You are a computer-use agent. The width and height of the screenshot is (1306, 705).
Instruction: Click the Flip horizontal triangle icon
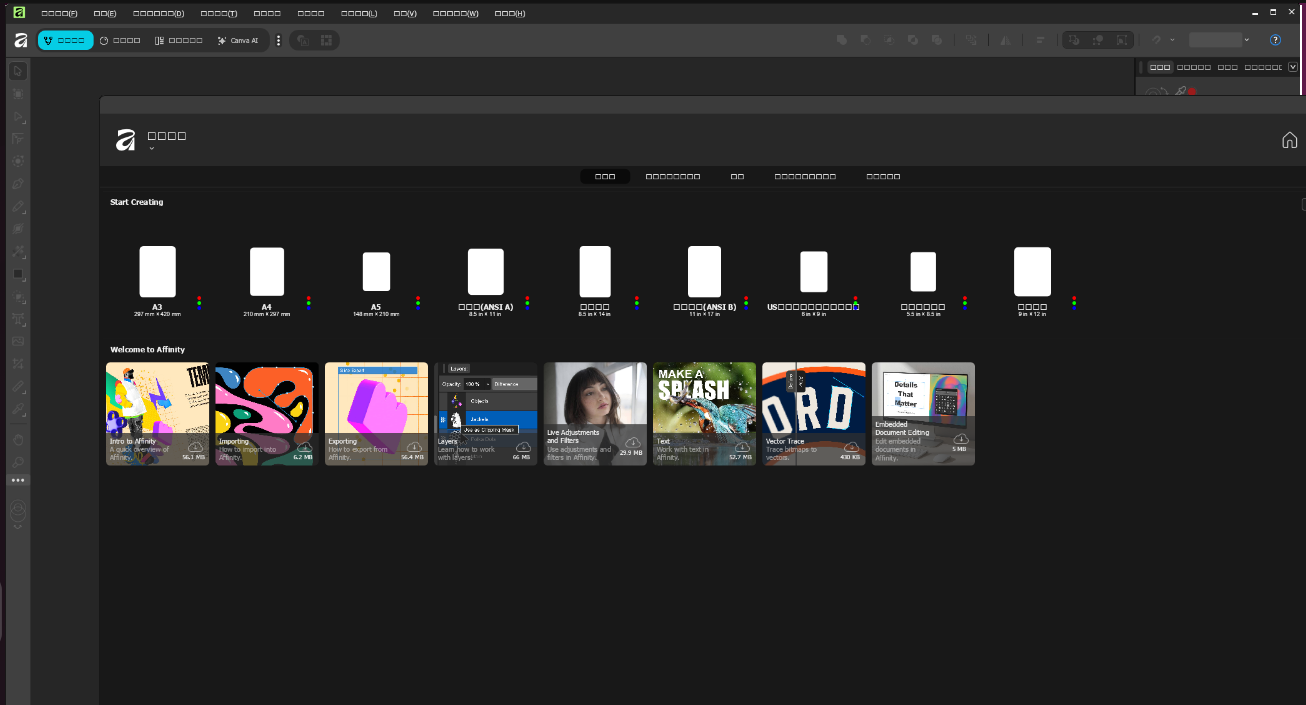(1005, 40)
